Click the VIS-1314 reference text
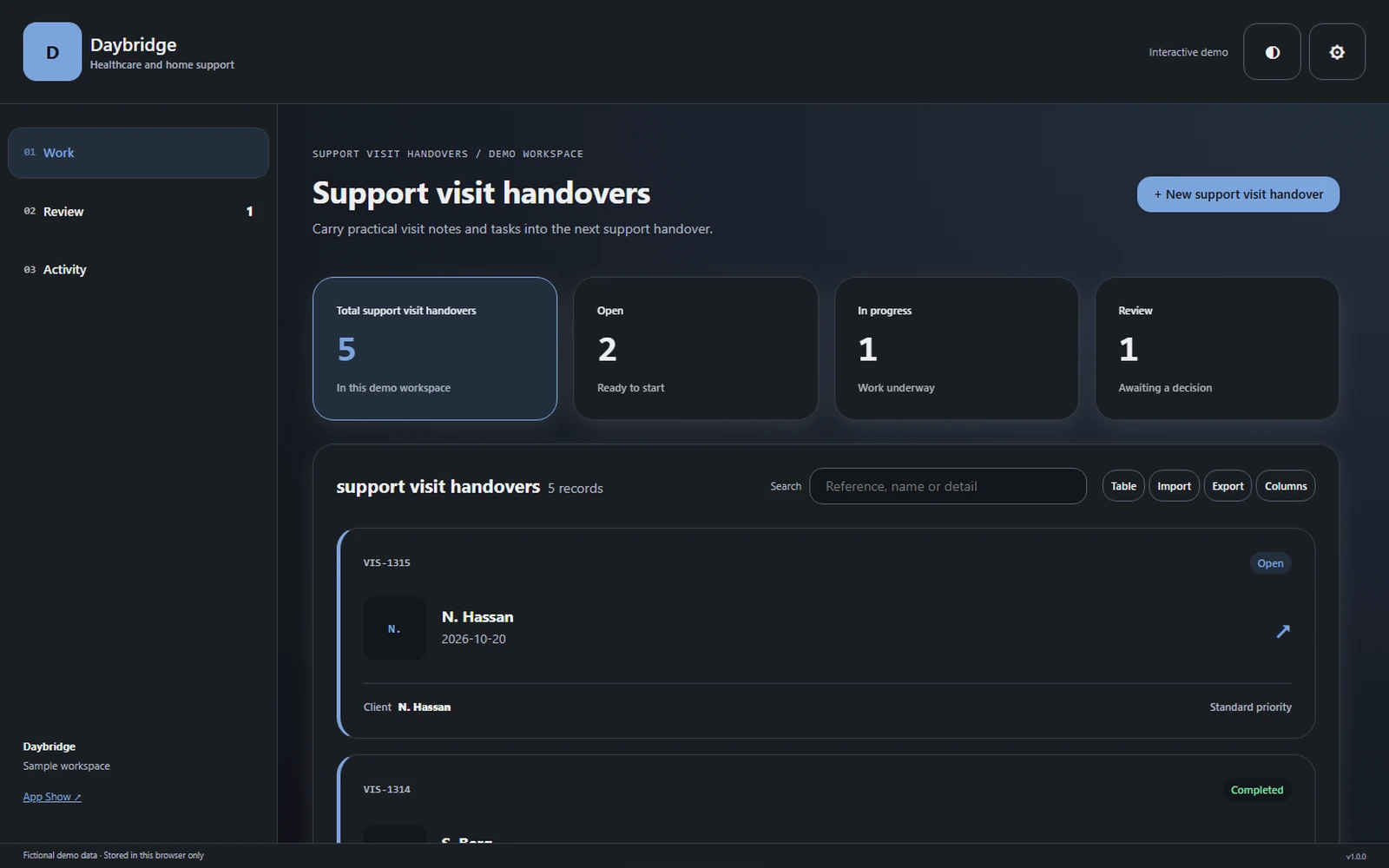 click(386, 789)
